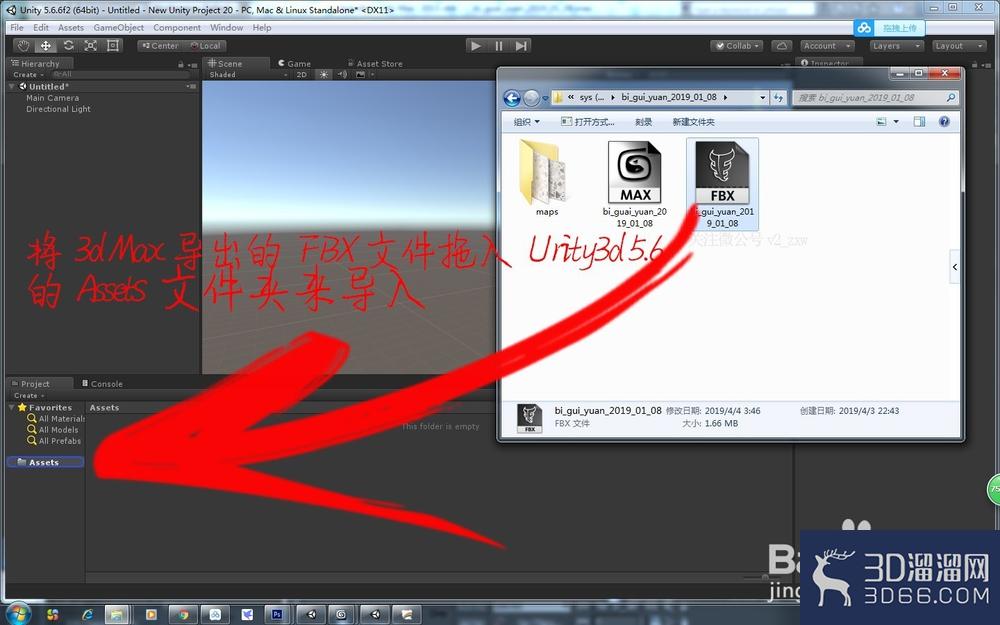Go back in Explorer window
Screen dimensions: 1000x625
[x=511, y=98]
